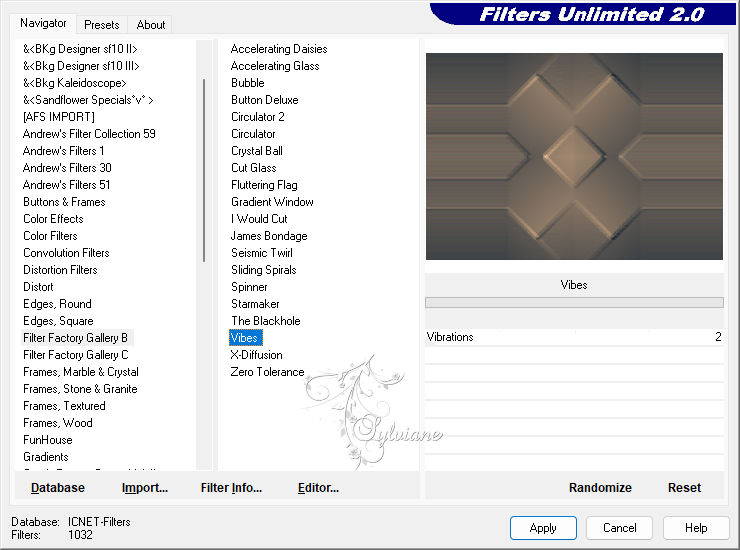Image resolution: width=740 pixels, height=550 pixels.
Task: Click the Import... button
Action: point(144,487)
